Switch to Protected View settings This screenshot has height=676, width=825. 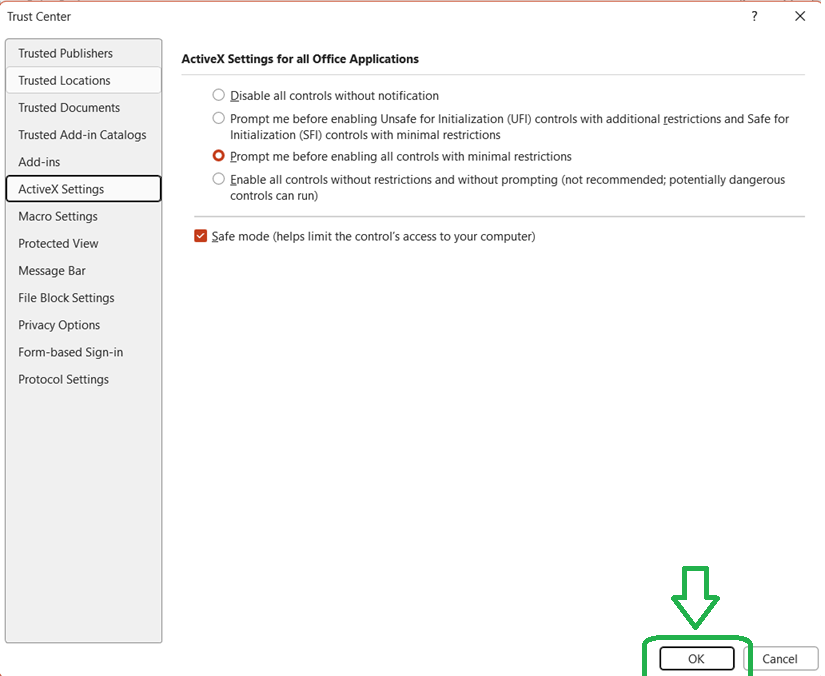(x=84, y=244)
